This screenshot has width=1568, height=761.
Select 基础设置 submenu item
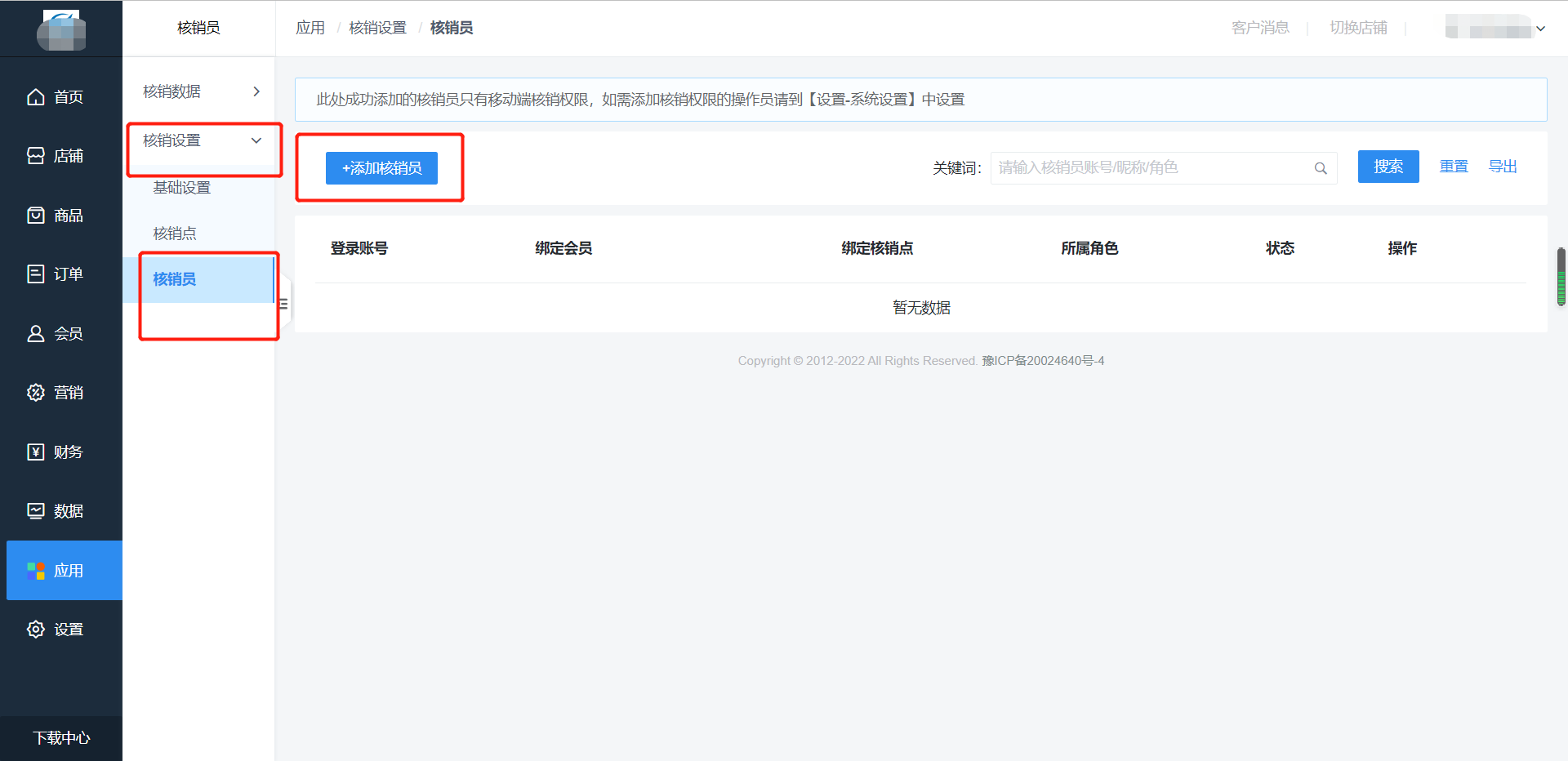[x=182, y=188]
